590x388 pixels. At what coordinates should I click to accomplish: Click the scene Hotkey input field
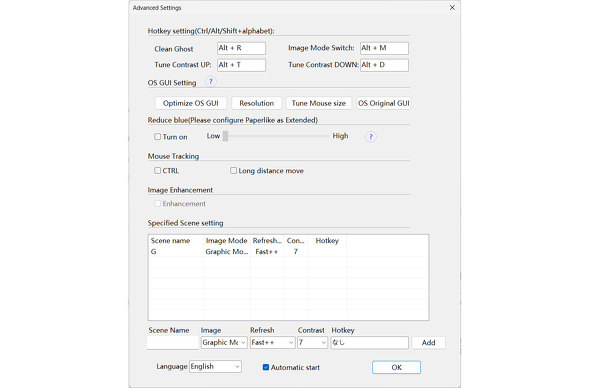(370, 342)
